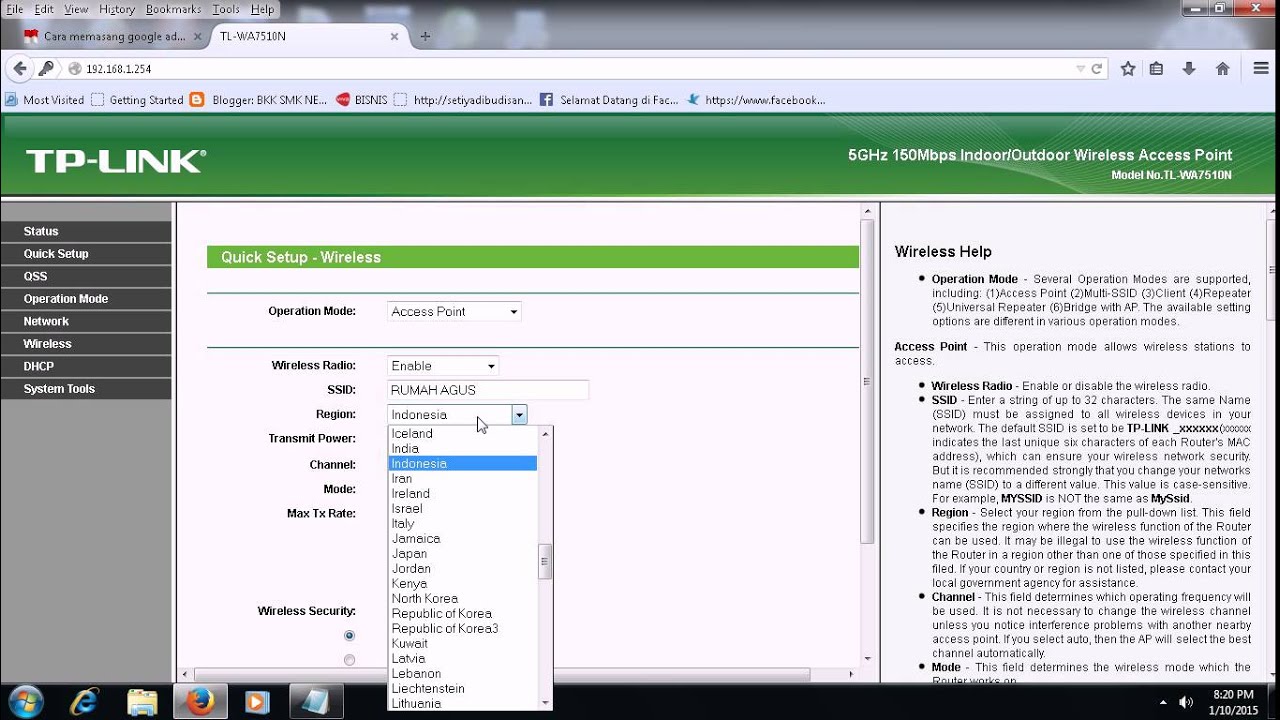Open DHCP settings in the sidebar

pos(86,366)
